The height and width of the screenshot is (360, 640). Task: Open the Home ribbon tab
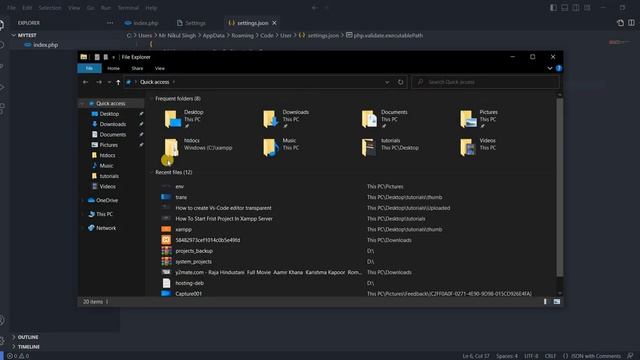(113, 69)
